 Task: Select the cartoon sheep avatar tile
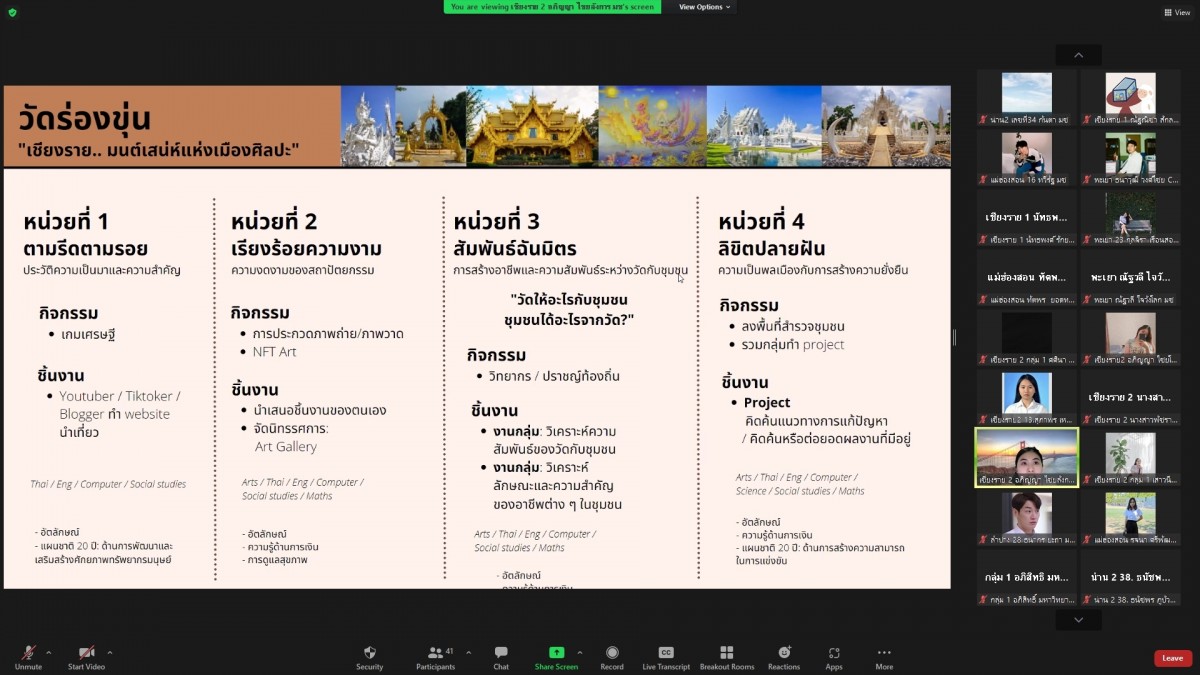pos(1130,98)
